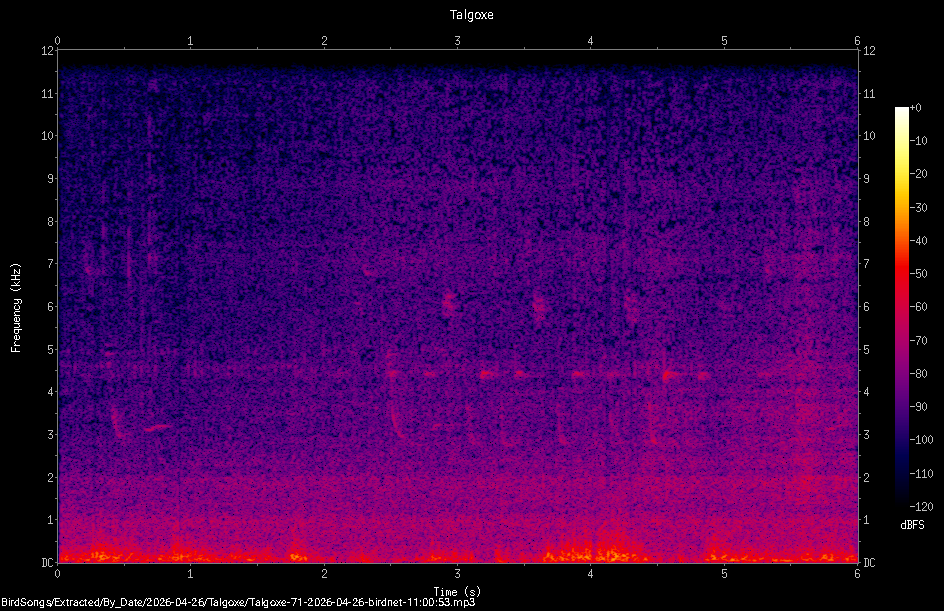Screen dimensions: 944x611
Task: Click the 6 kHz label on right axis
Action: (x=866, y=306)
